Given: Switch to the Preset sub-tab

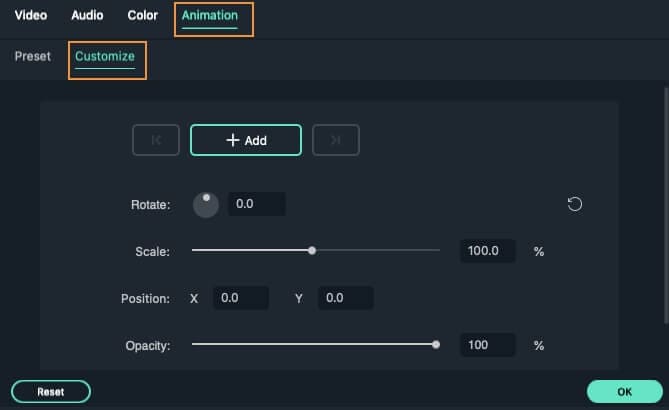Looking at the screenshot, I should tap(33, 56).
